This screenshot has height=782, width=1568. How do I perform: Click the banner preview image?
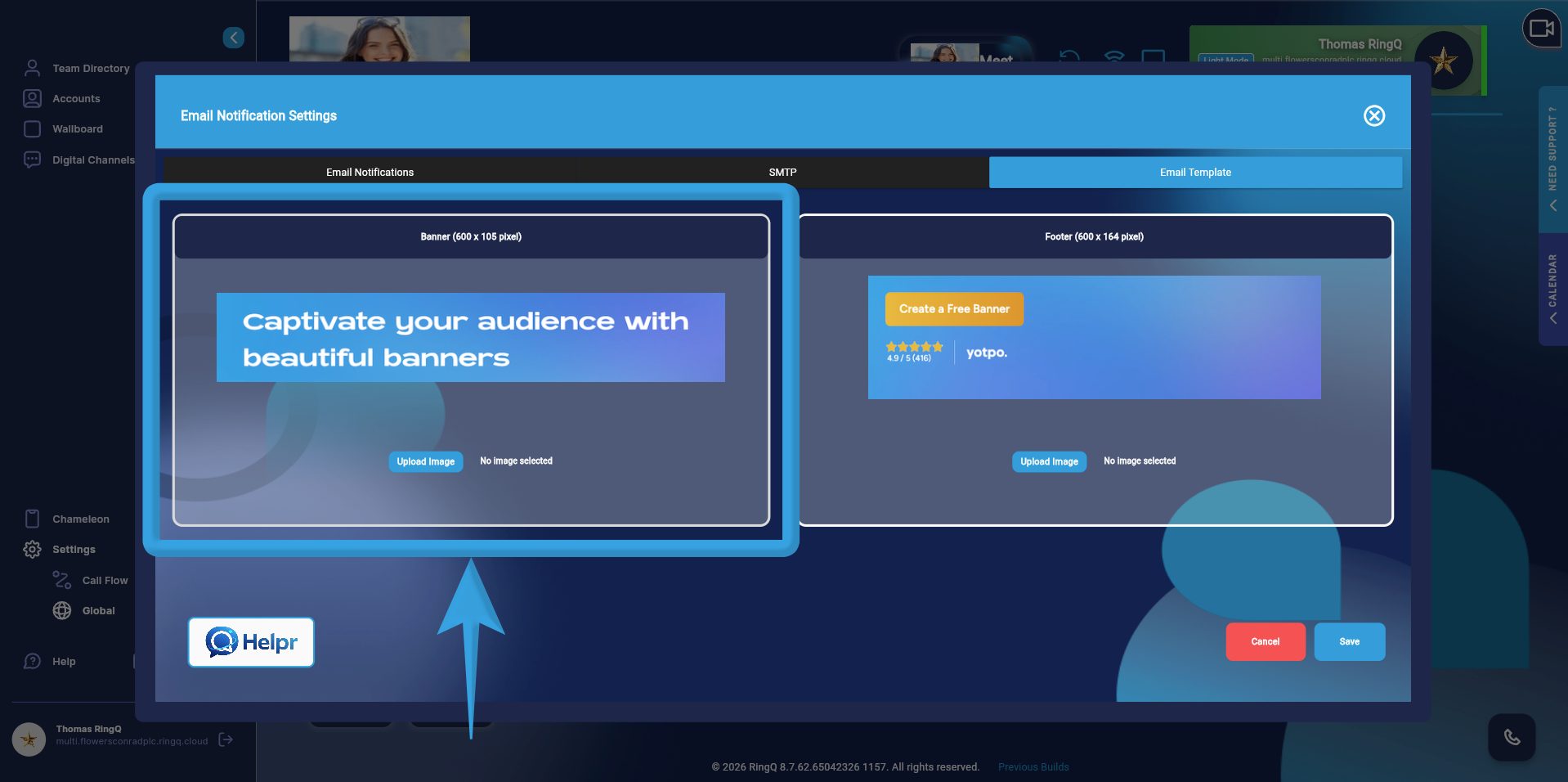click(x=471, y=337)
